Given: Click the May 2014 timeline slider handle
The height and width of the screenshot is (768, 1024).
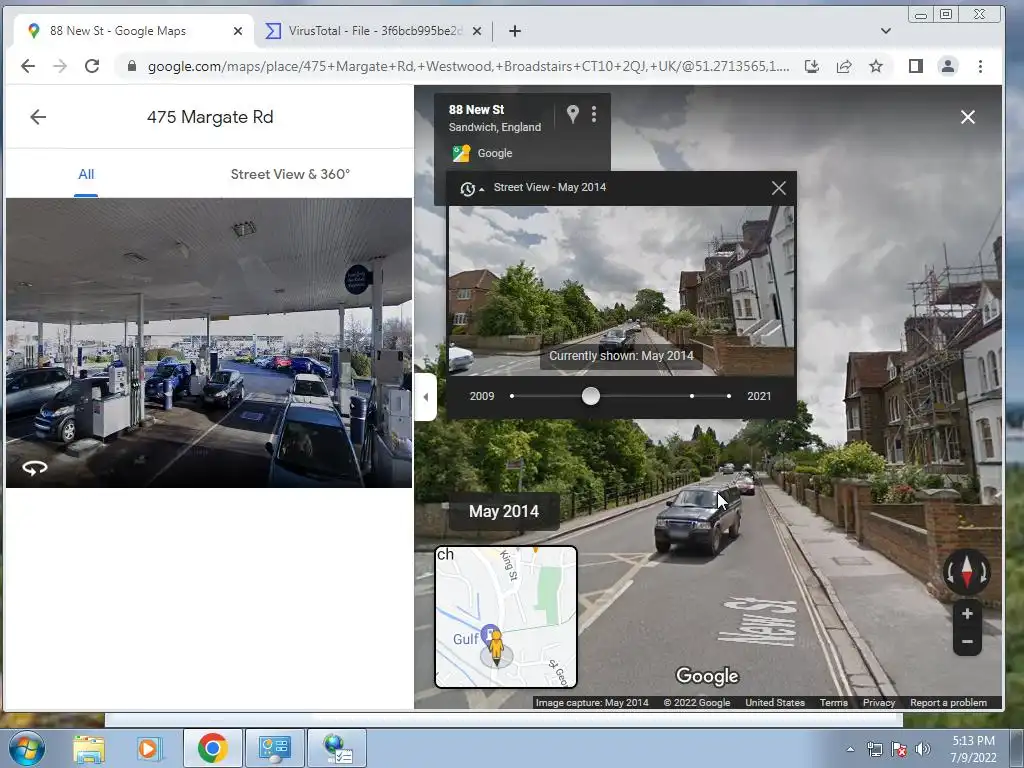Looking at the screenshot, I should click(x=590, y=396).
